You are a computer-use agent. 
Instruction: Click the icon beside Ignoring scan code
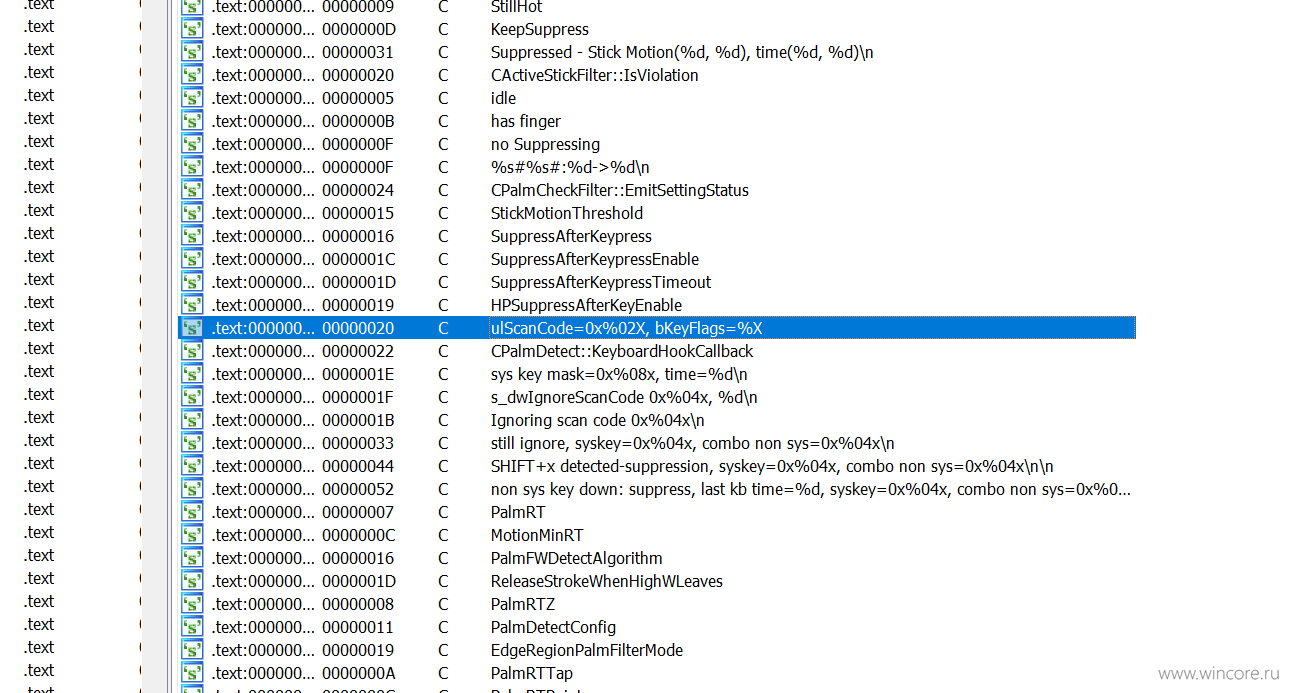[x=191, y=420]
